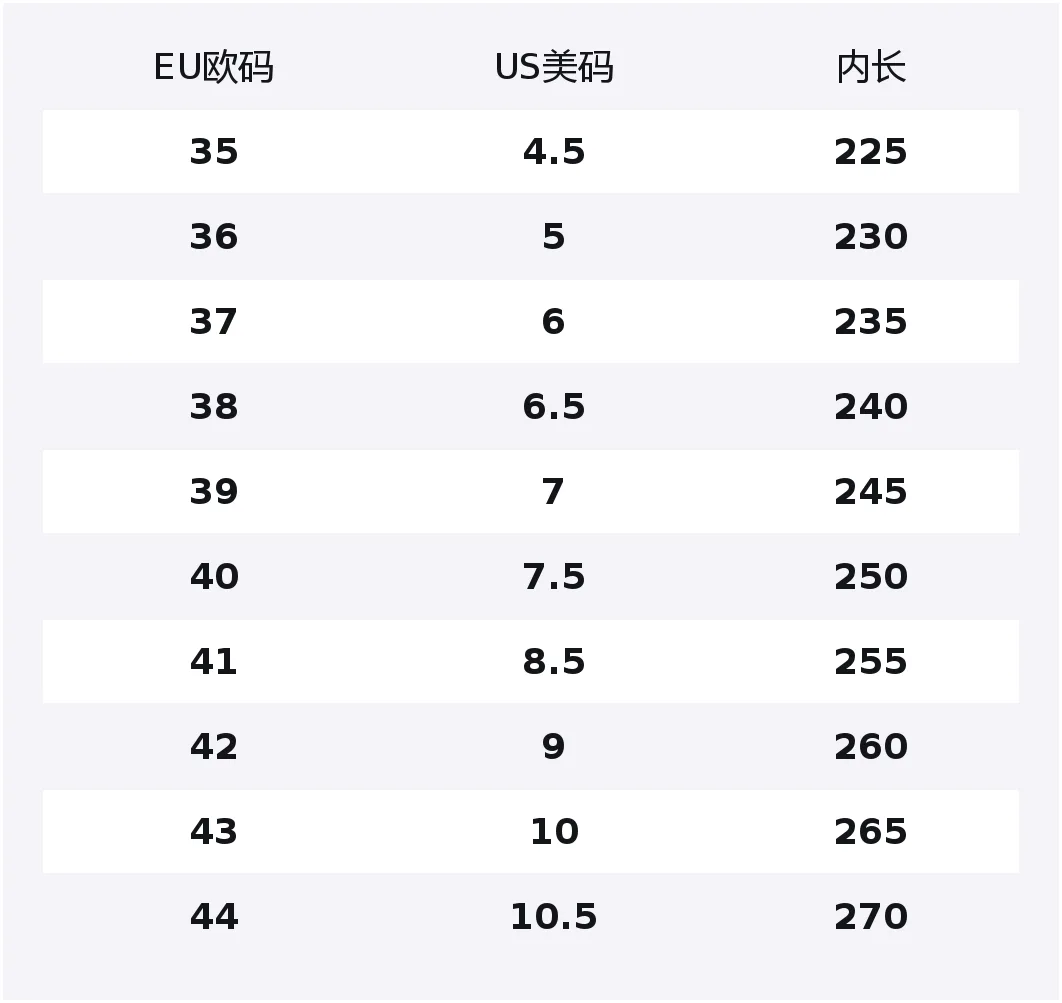This screenshot has height=1003, width=1062.
Task: Click US size 10.5 value
Action: coord(554,917)
